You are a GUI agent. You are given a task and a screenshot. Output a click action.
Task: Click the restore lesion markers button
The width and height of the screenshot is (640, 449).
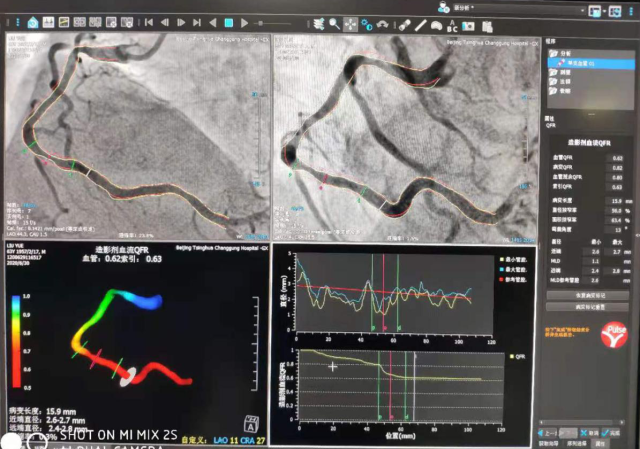click(588, 296)
